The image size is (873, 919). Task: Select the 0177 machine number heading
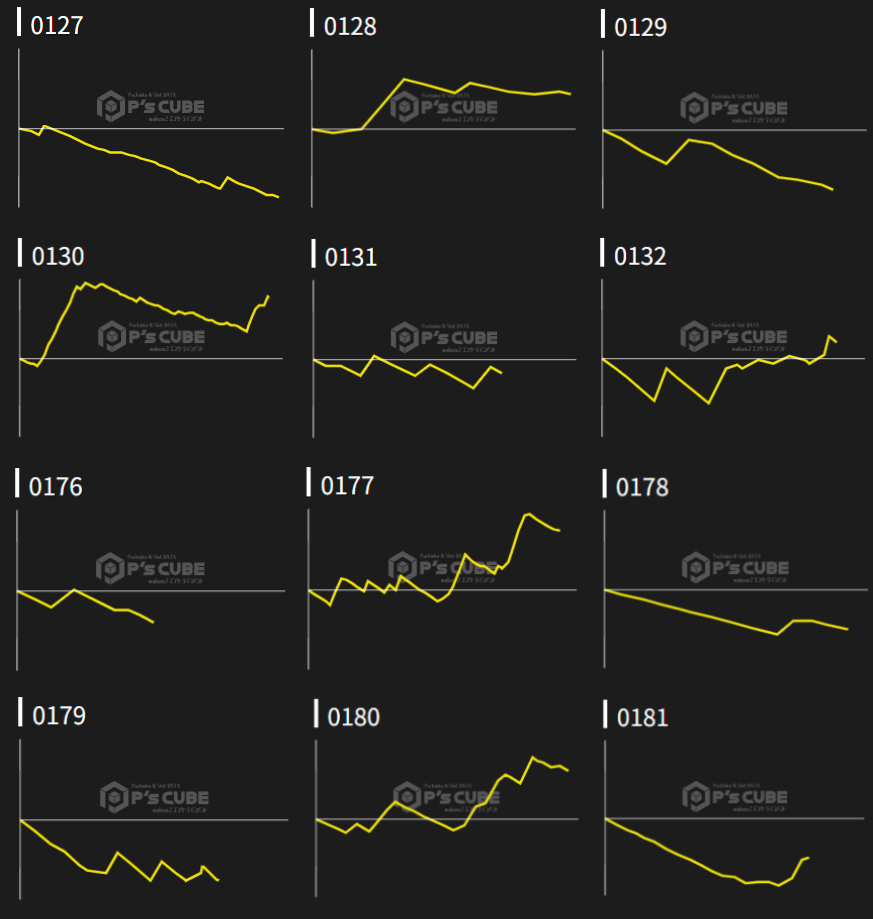(x=347, y=486)
